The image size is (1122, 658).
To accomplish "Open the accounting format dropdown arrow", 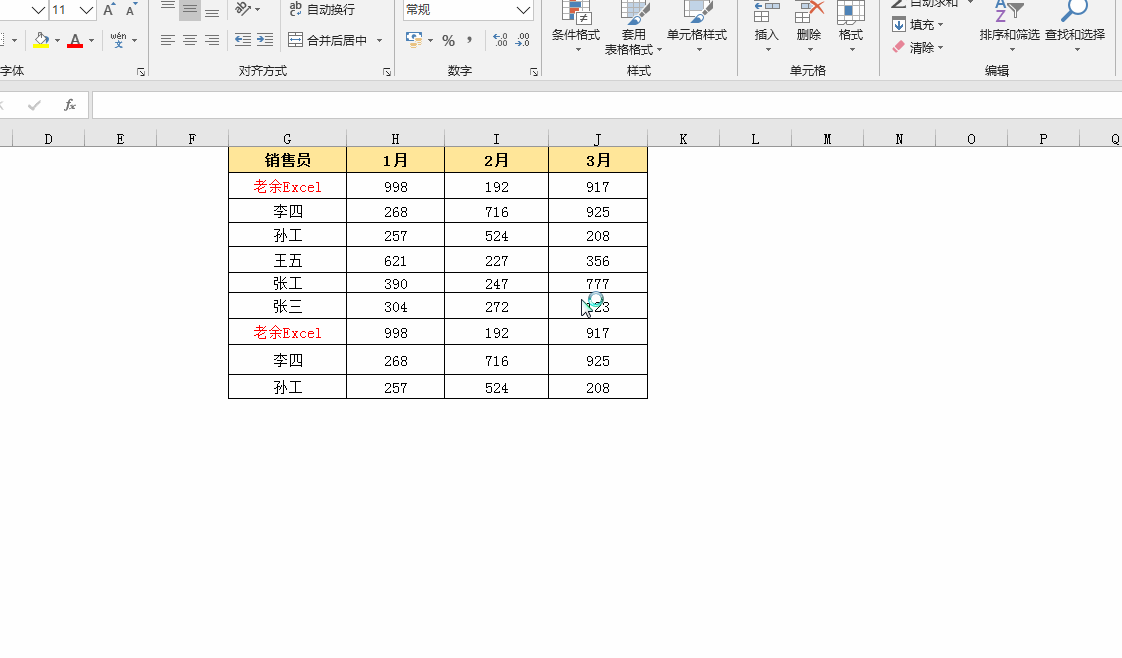I will coord(430,40).
